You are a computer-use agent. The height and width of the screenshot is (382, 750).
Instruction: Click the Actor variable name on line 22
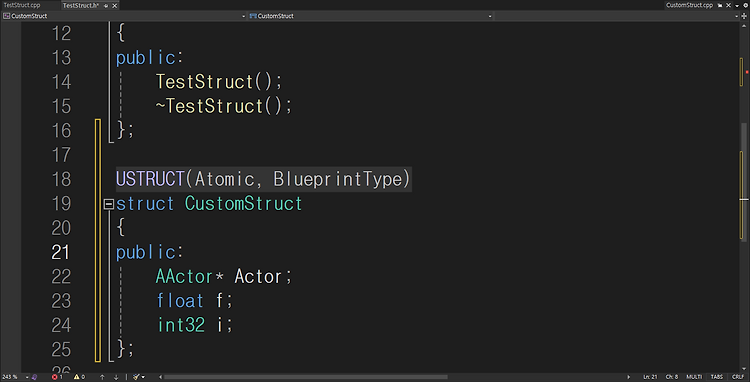point(258,276)
